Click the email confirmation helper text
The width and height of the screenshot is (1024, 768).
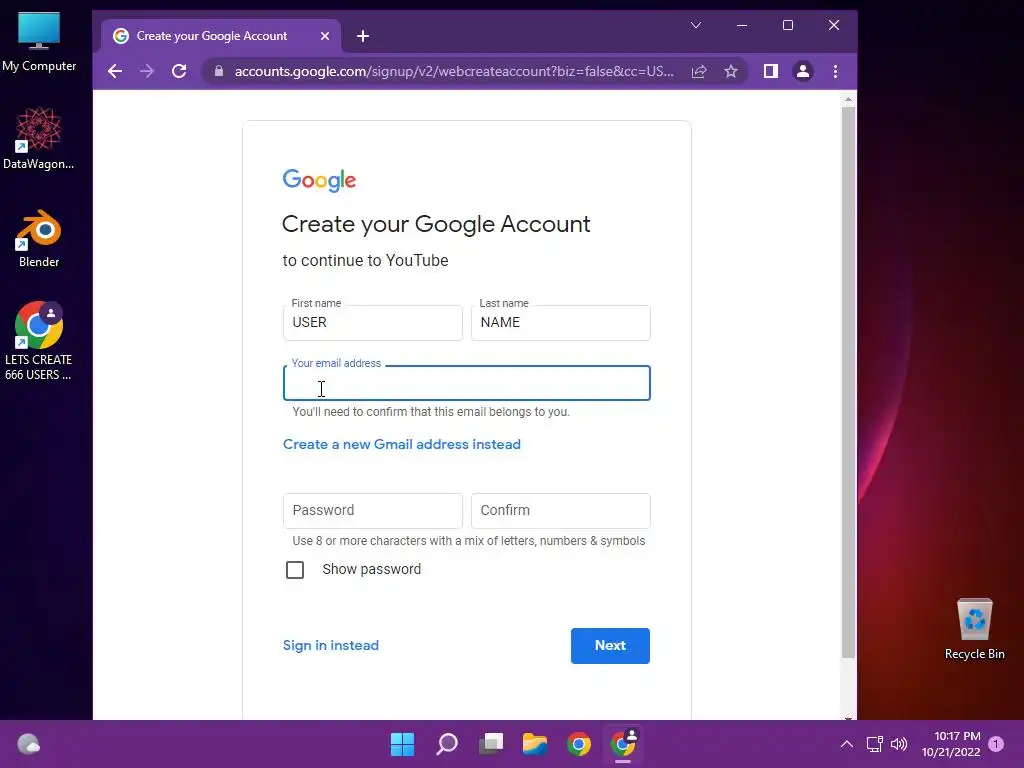click(431, 412)
